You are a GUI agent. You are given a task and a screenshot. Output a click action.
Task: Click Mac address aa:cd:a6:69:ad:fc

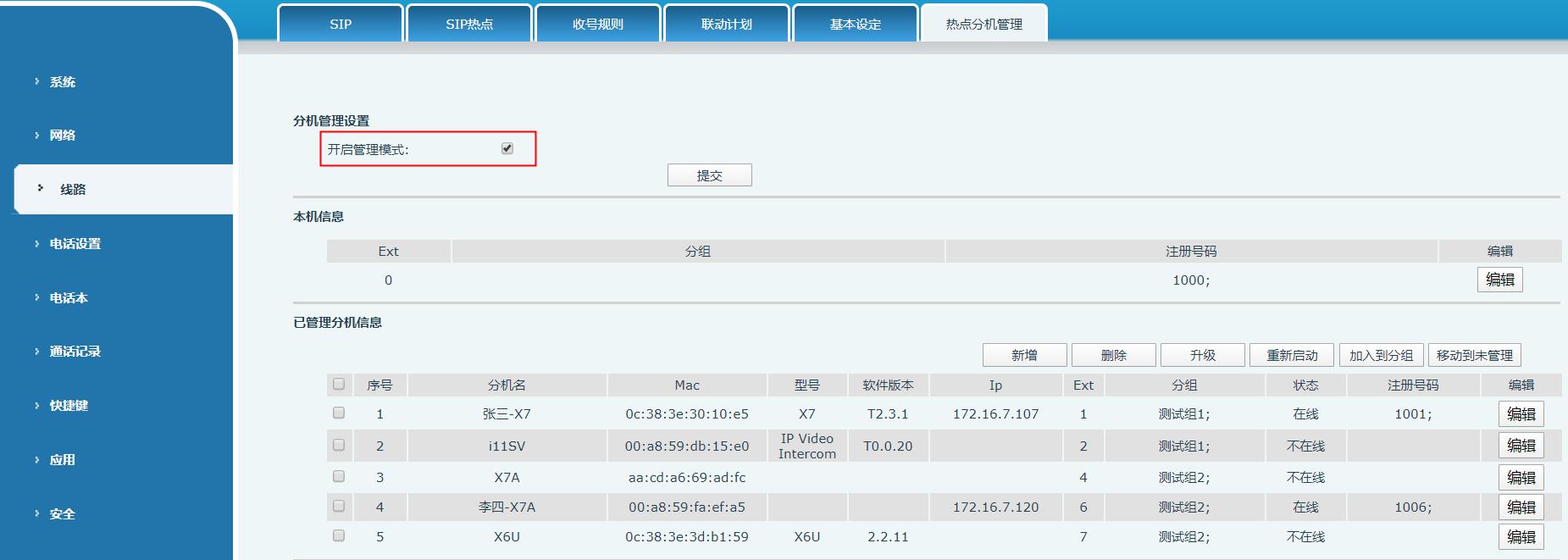(x=687, y=478)
